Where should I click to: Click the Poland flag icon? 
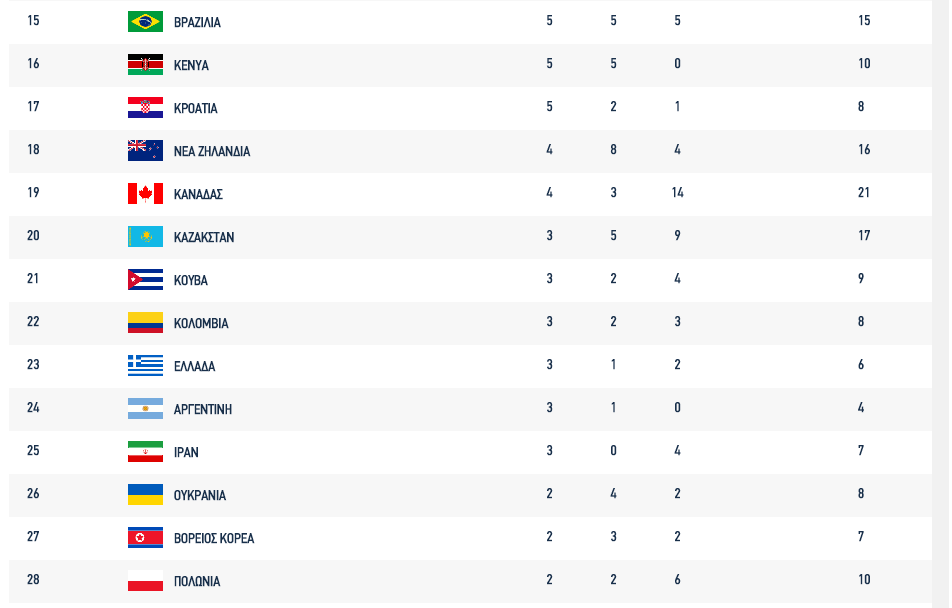pos(145,580)
